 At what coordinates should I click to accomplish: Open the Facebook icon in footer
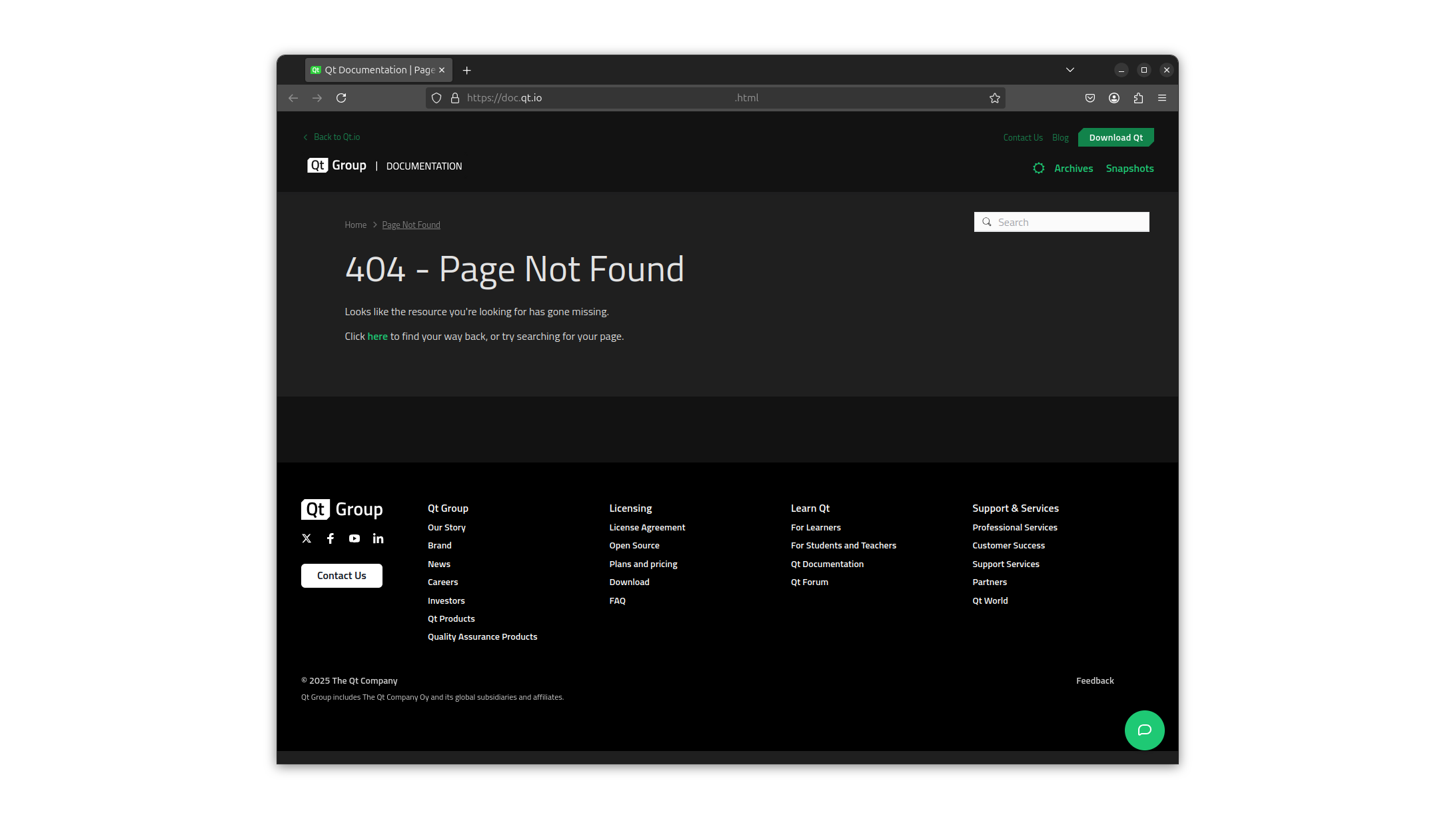point(331,538)
